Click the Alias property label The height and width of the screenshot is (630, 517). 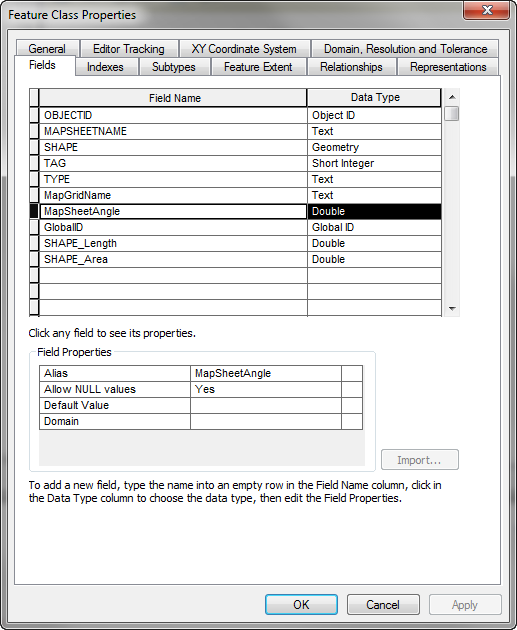115,373
